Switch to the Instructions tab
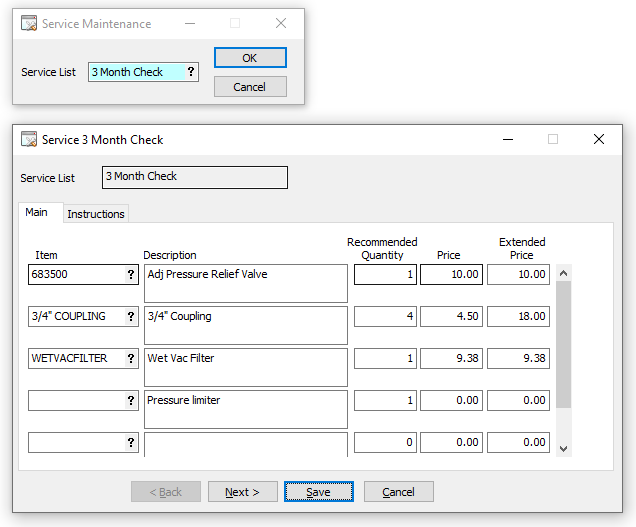 pyautogui.click(x=96, y=214)
